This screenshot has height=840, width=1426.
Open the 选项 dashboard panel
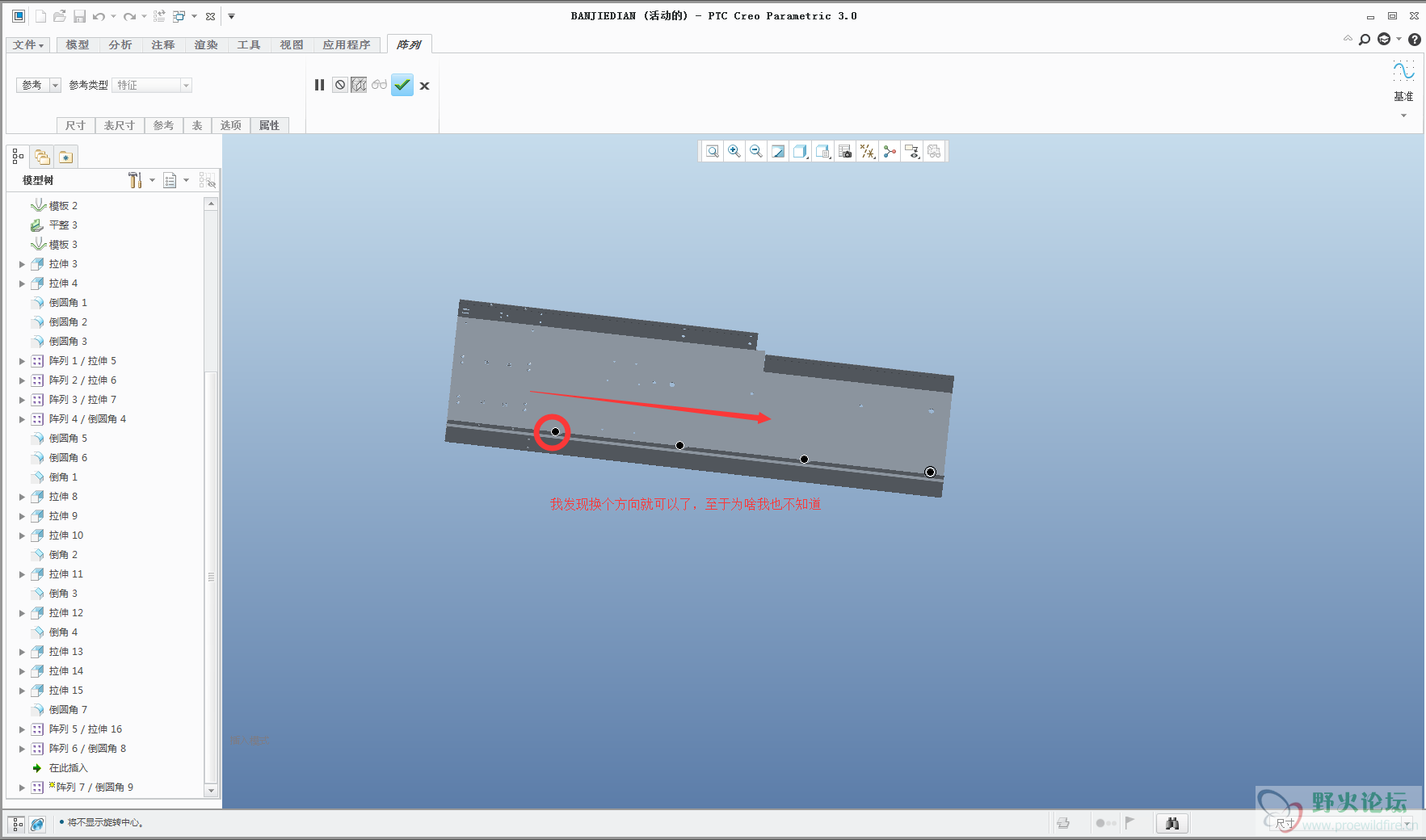[231, 125]
